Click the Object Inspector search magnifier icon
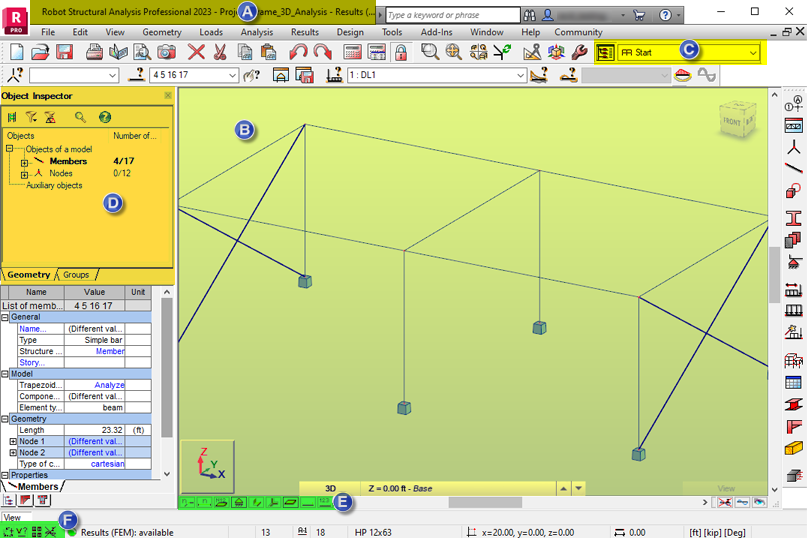This screenshot has width=807, height=538. click(x=80, y=117)
